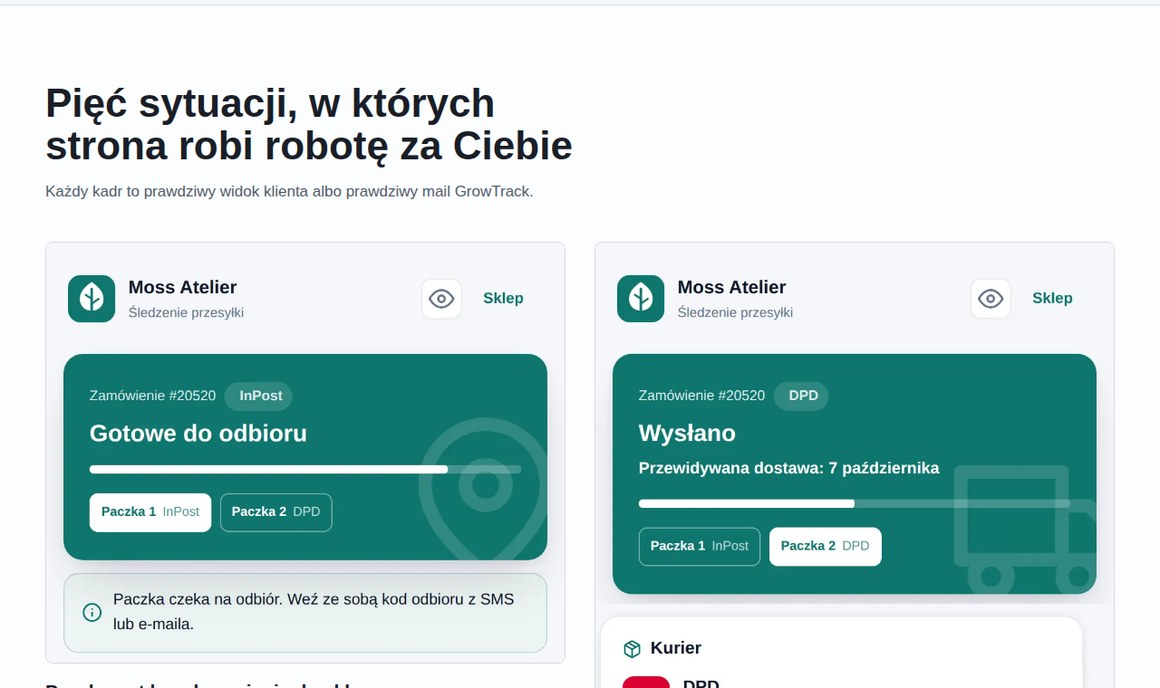The height and width of the screenshot is (688, 1160).
Task: Click the Kurier section heading
Action: 675,648
